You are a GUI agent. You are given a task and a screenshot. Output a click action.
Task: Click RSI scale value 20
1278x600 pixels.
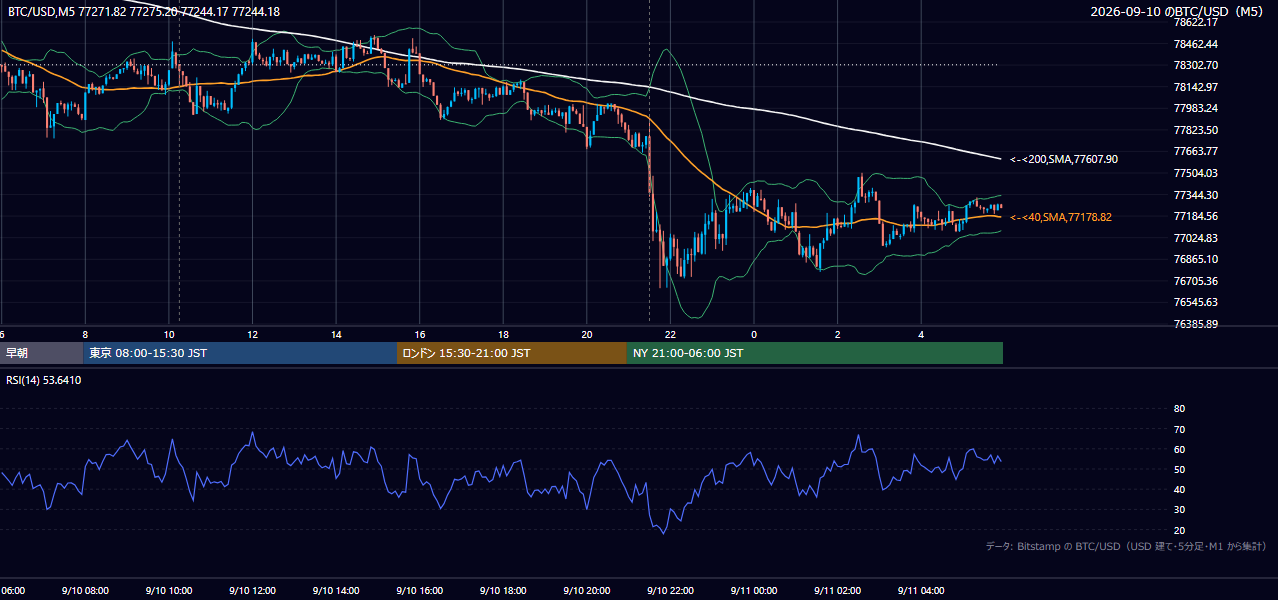click(x=1179, y=530)
